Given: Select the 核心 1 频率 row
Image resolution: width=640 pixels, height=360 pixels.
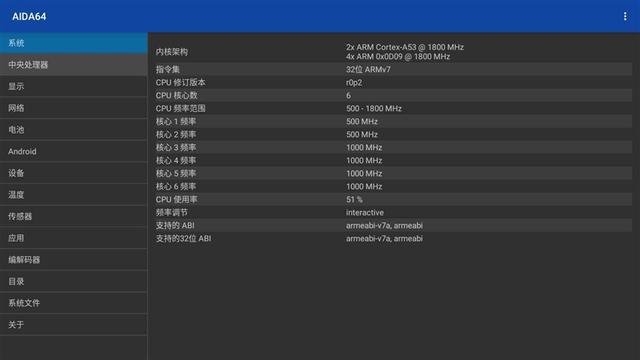Looking at the screenshot, I should tap(393, 121).
